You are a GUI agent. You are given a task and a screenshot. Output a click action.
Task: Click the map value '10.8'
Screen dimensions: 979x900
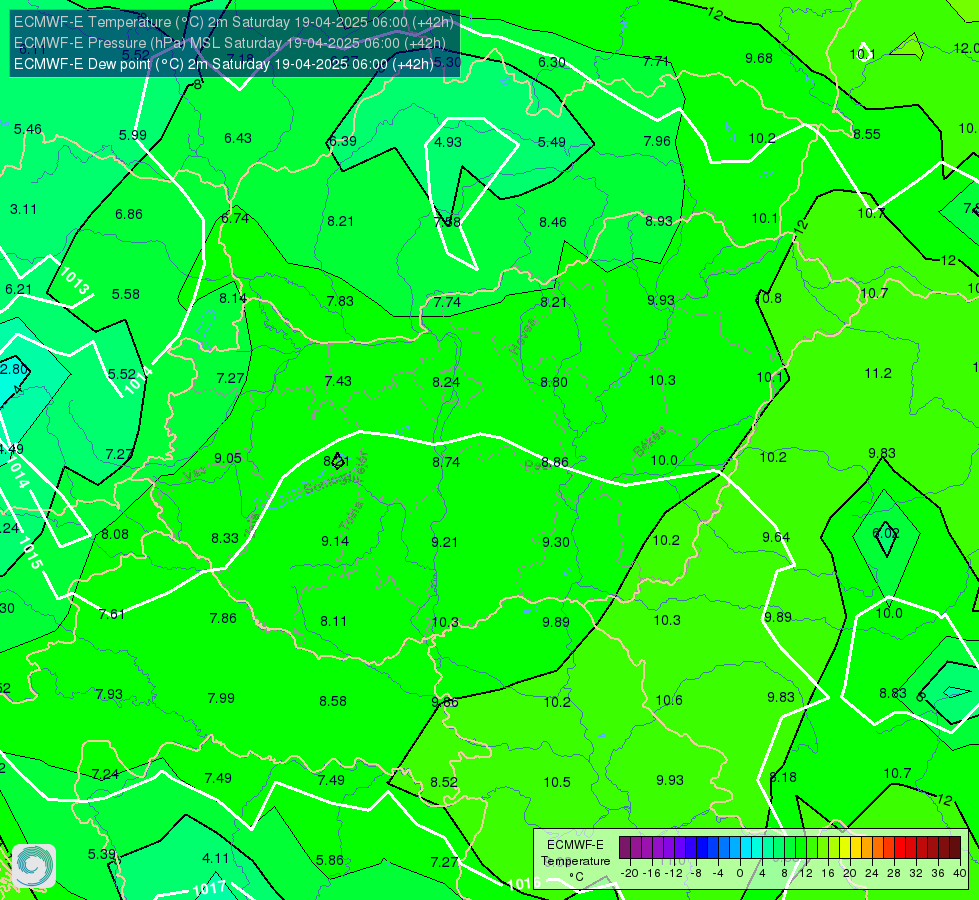[x=769, y=299]
